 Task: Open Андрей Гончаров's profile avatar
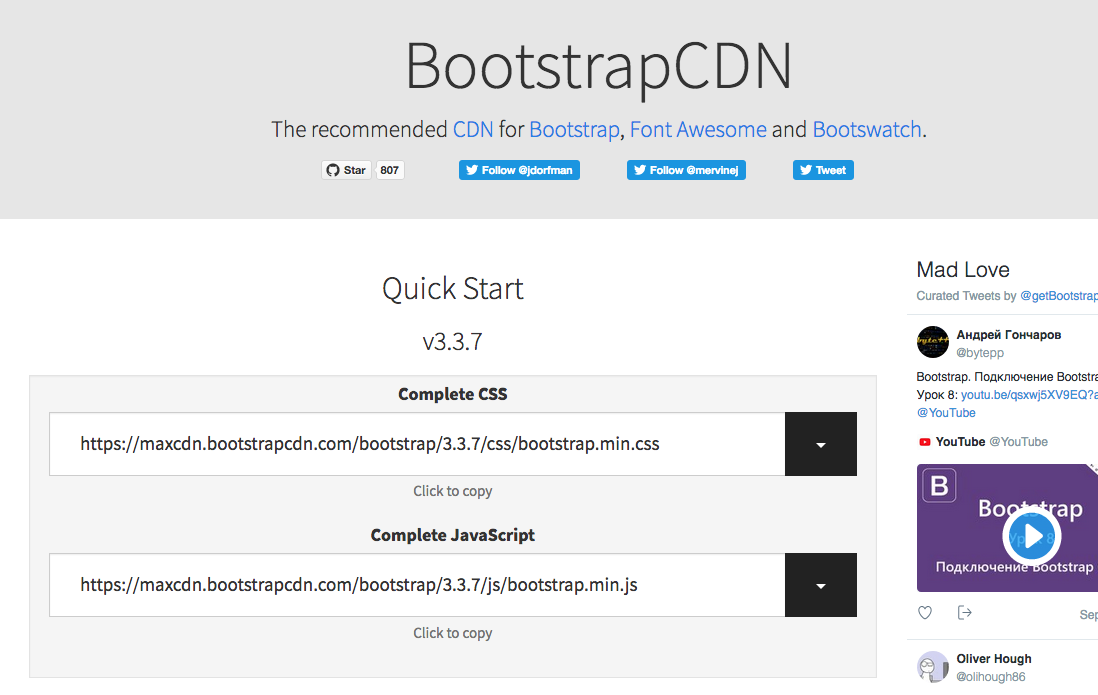click(x=933, y=342)
